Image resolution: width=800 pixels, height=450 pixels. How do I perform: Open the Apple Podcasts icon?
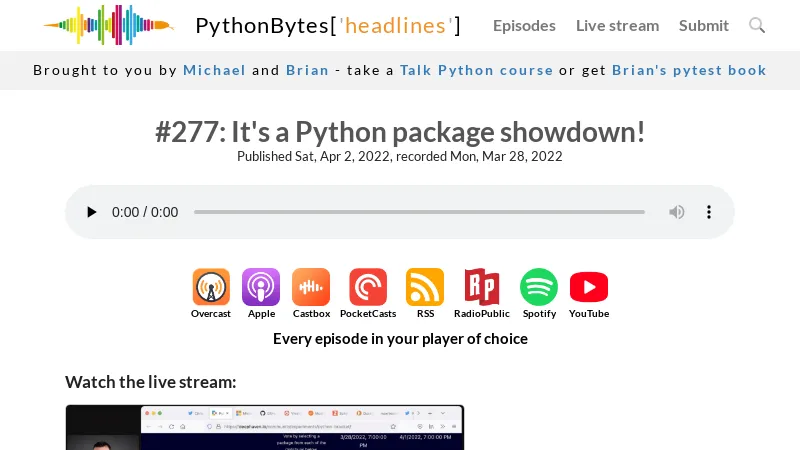coord(261,287)
